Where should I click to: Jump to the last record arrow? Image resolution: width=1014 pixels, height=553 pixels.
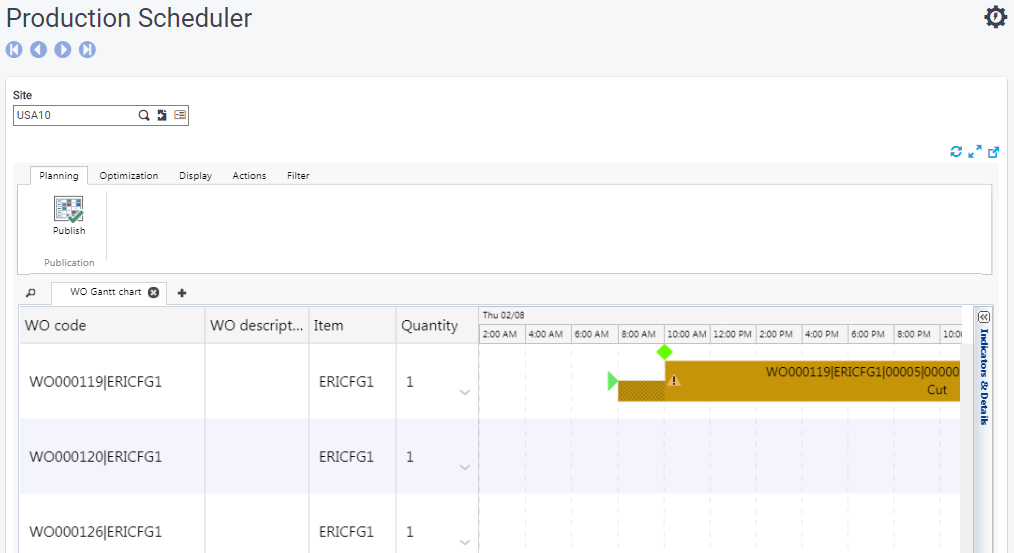tap(87, 49)
